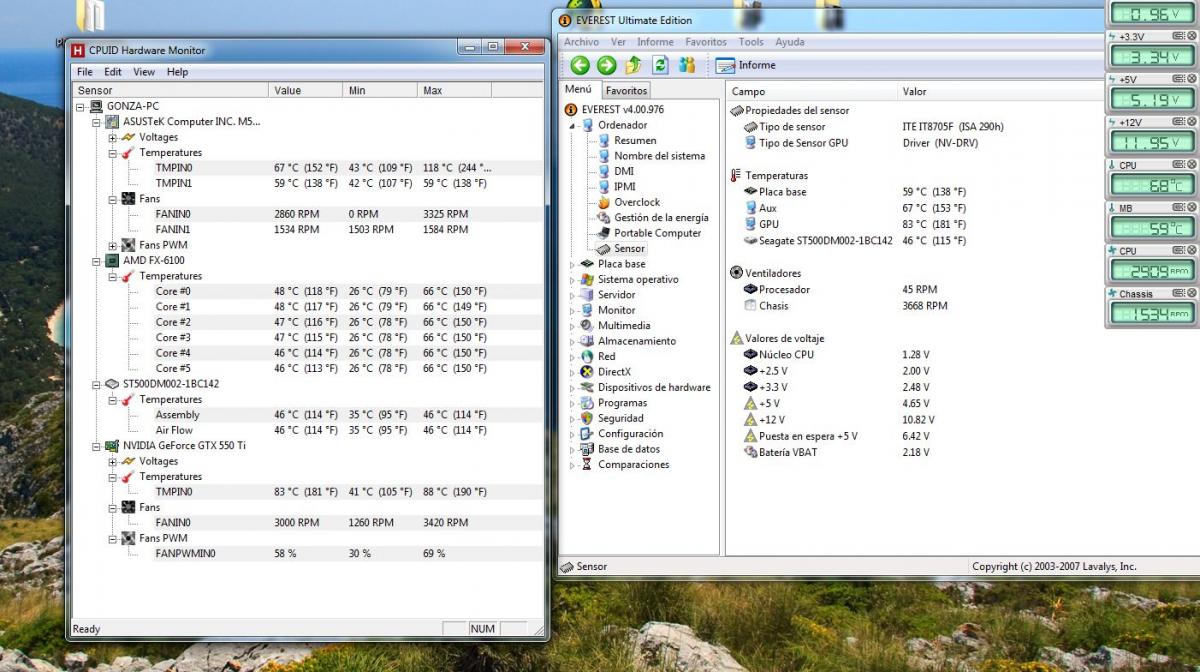The image size is (1200, 672).
Task: Open the Ver menu in EVEREST
Action: point(618,42)
